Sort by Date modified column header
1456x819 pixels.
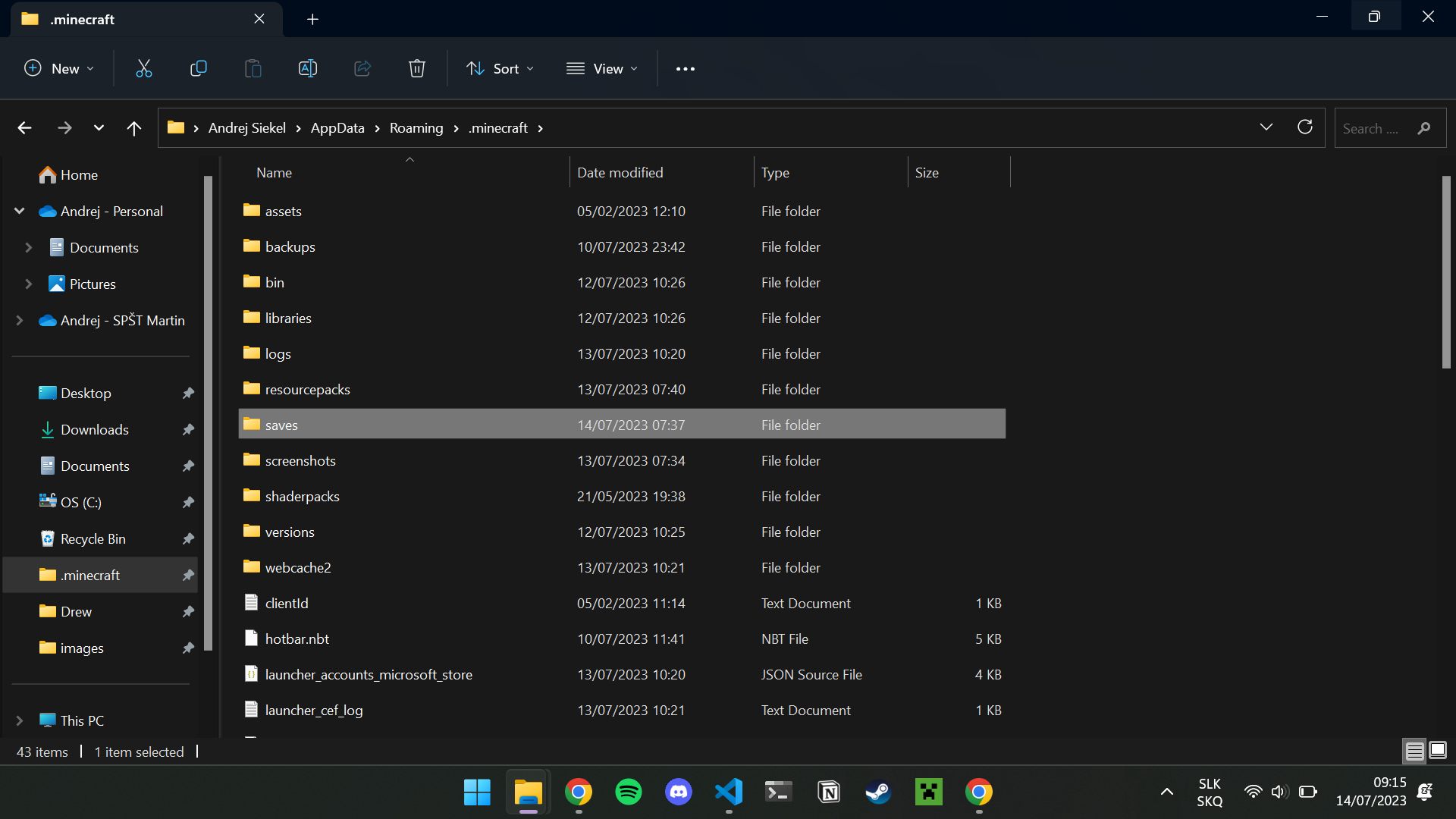click(661, 173)
